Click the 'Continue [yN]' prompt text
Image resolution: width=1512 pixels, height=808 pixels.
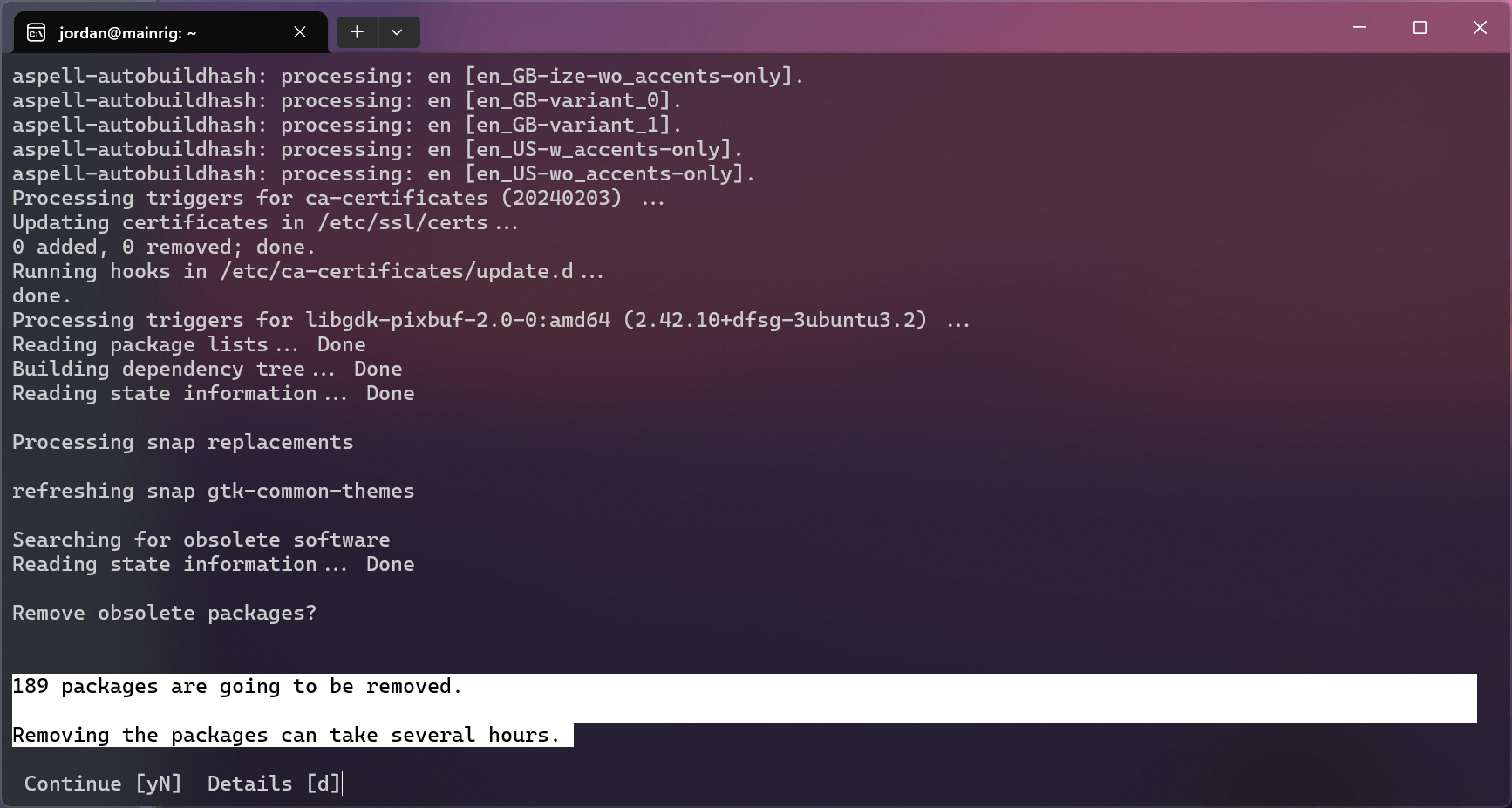click(103, 784)
